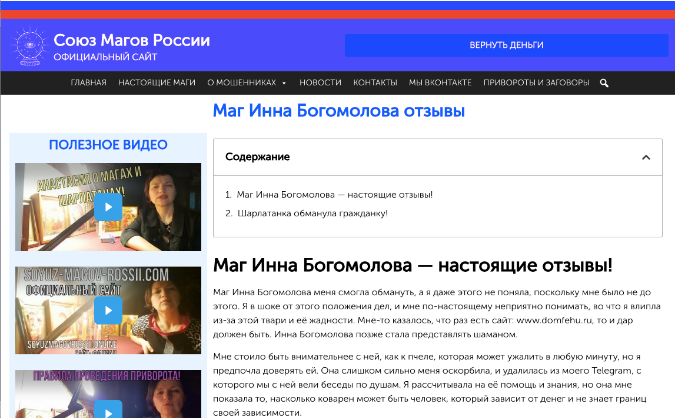This screenshot has width=675, height=418.
Task: Click the Союз Магов России crystal ball logo
Action: point(29,46)
